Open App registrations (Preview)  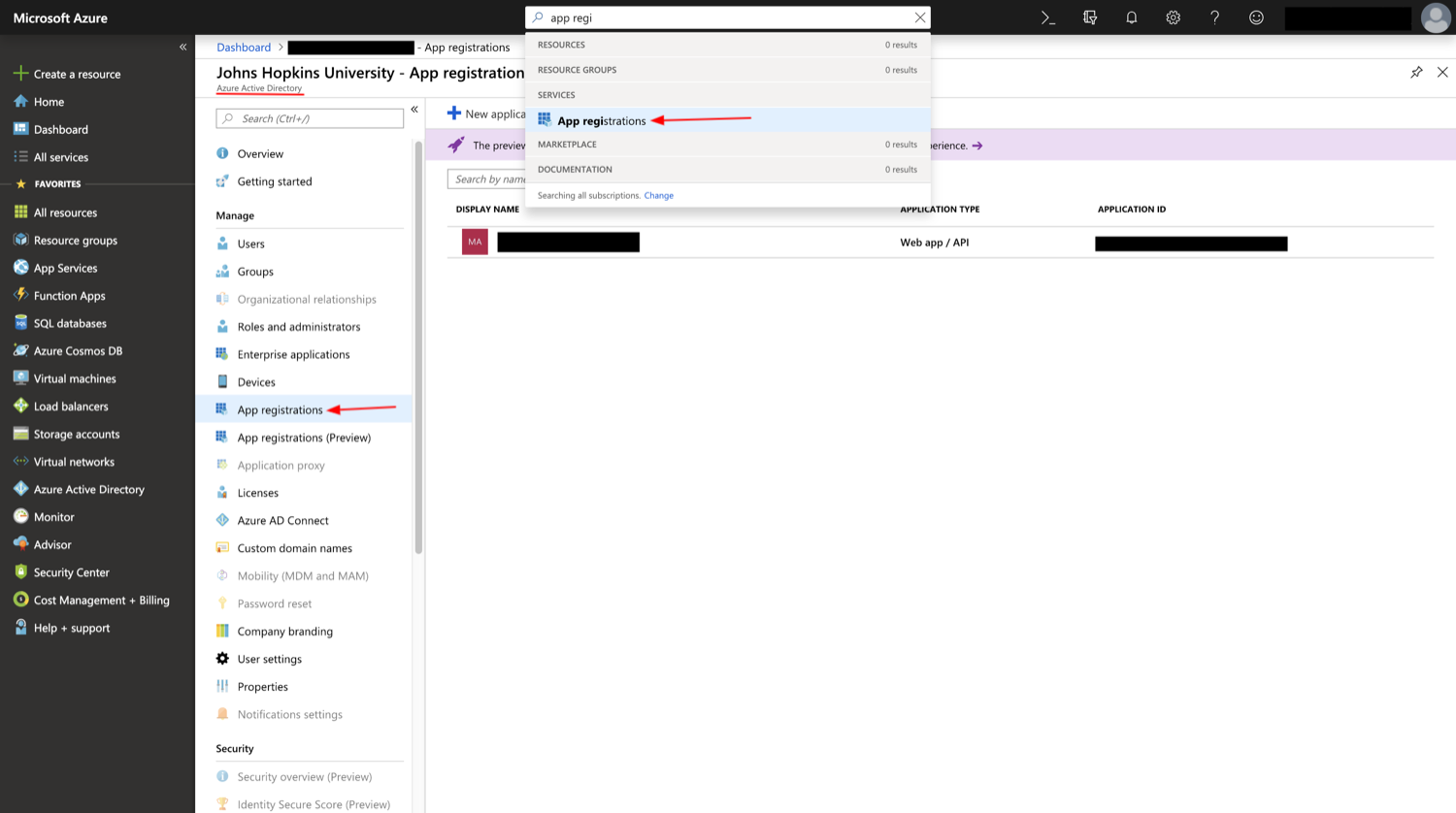[304, 438]
